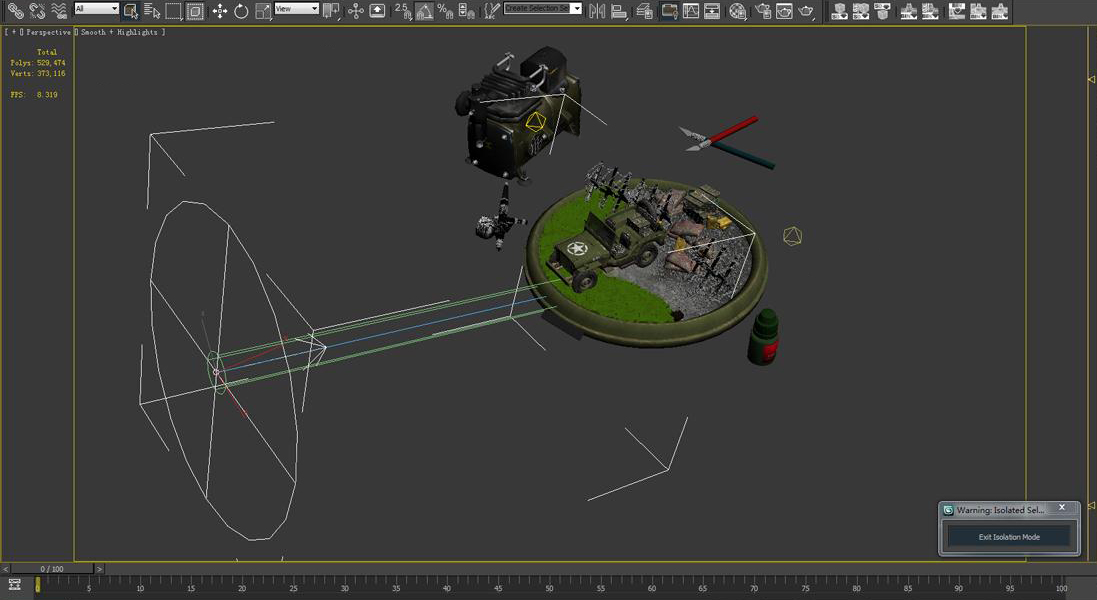1097x600 pixels.
Task: Click the Render Production teapot
Action: tap(807, 10)
